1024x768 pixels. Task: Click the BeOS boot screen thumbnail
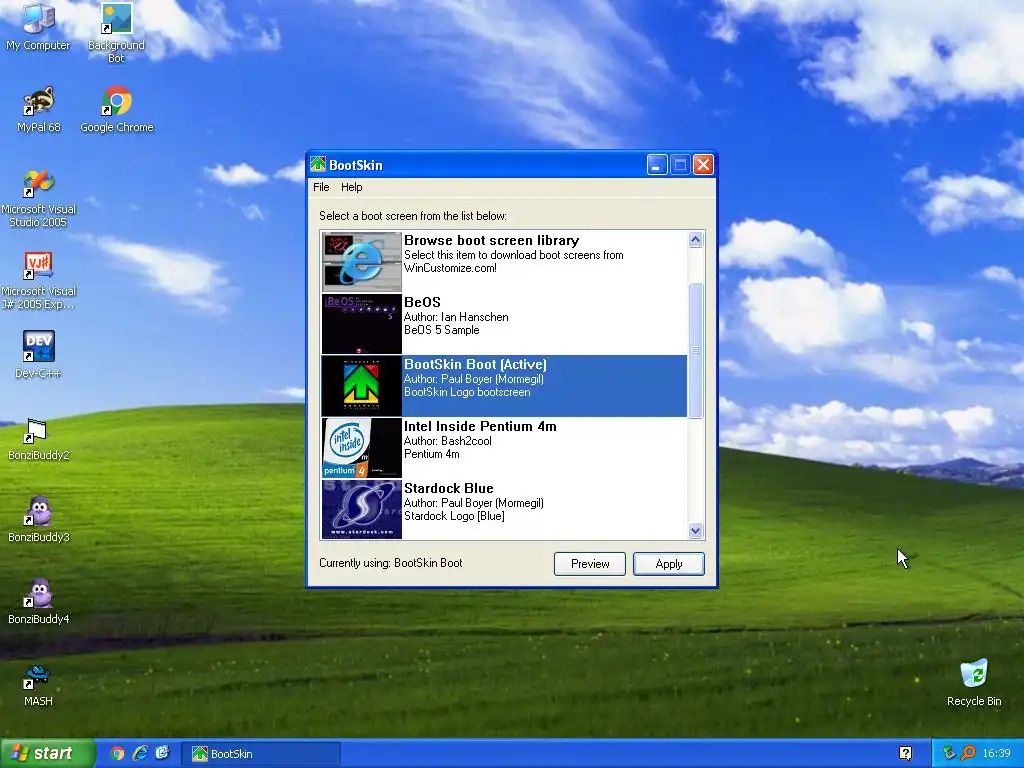pyautogui.click(x=362, y=323)
